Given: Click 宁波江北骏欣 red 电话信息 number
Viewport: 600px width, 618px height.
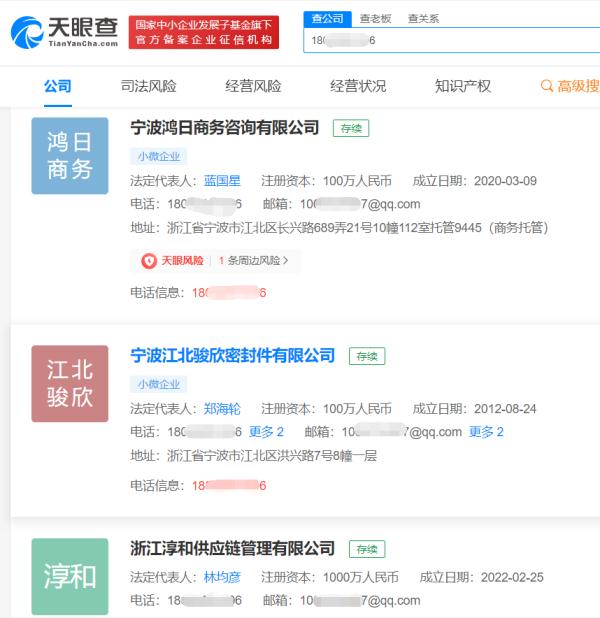Looking at the screenshot, I should coord(229,486).
